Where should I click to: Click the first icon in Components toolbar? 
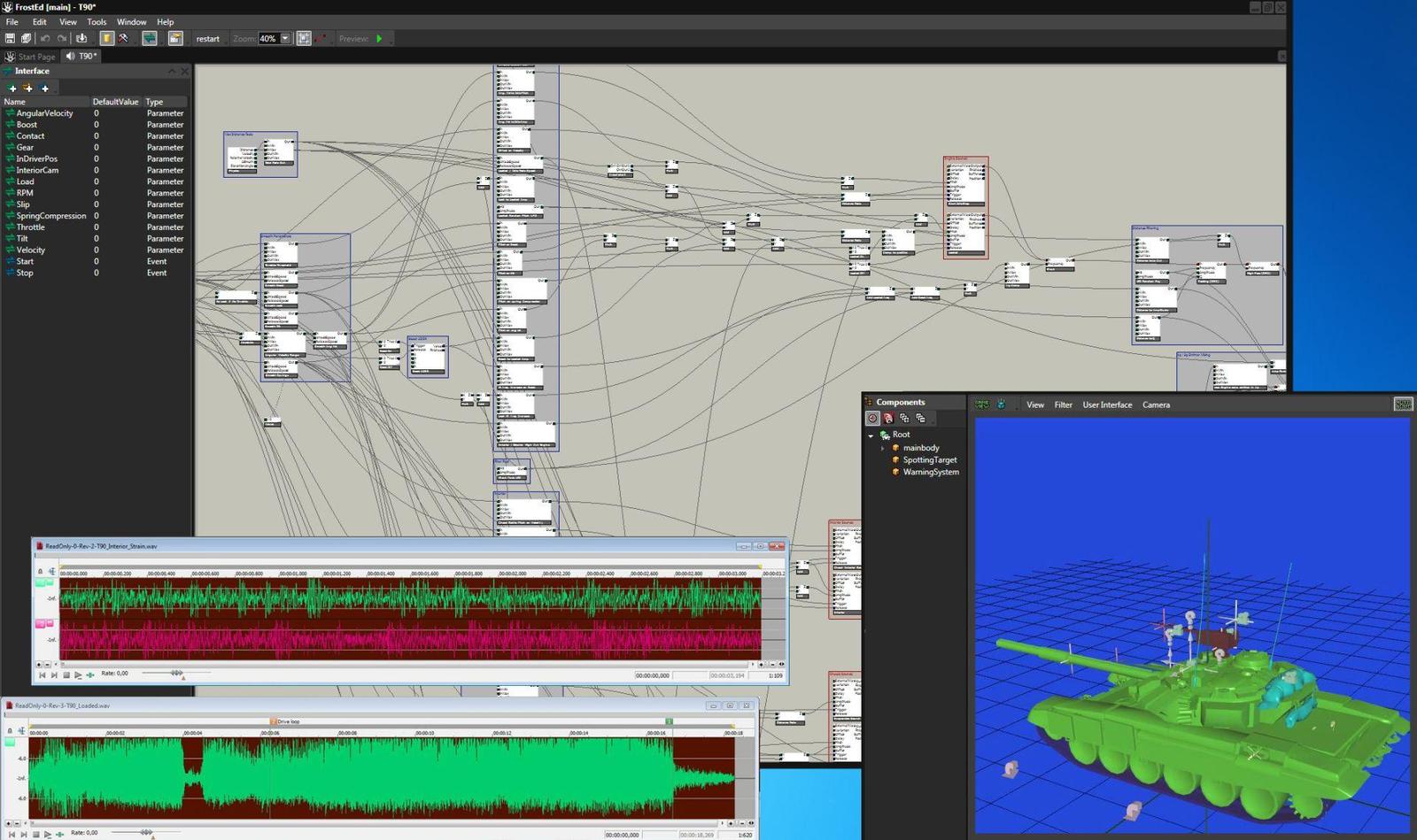872,418
